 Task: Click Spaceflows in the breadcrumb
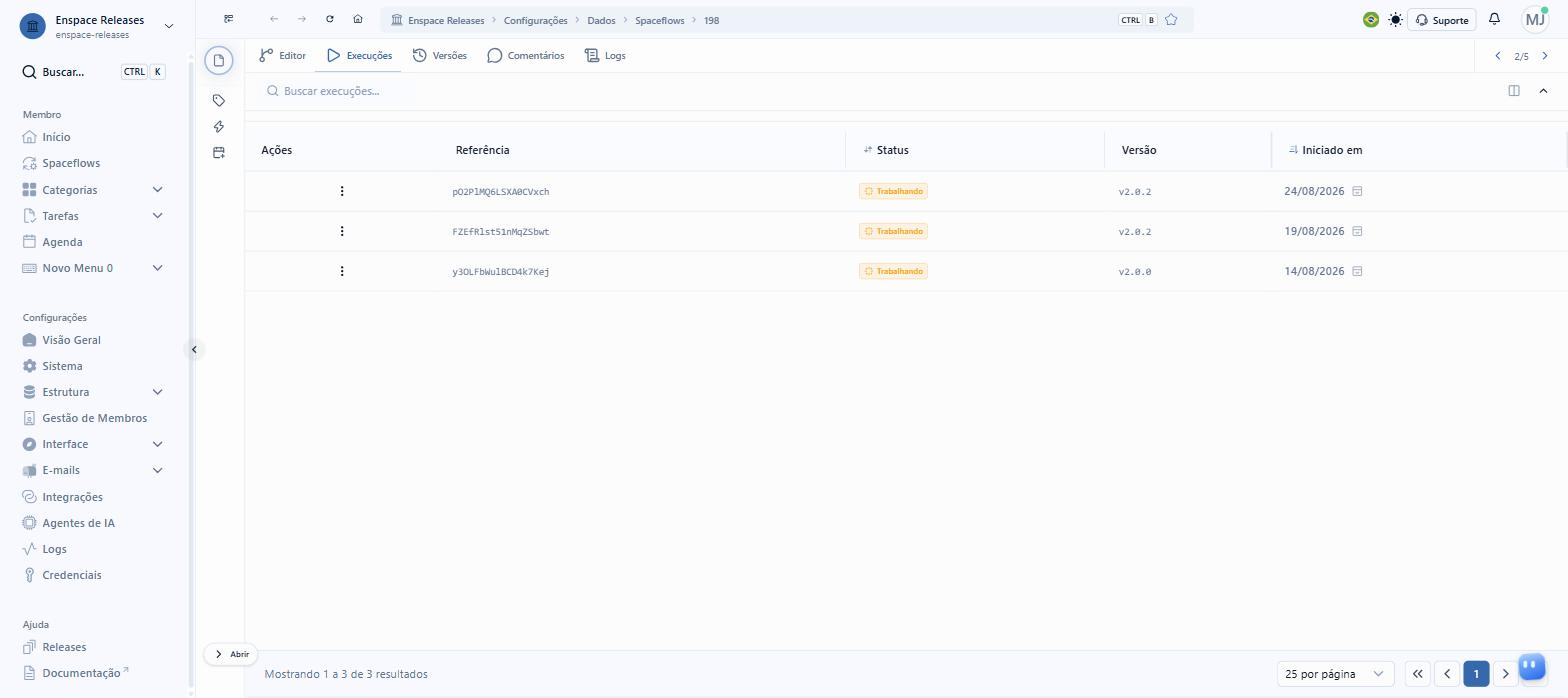point(659,20)
